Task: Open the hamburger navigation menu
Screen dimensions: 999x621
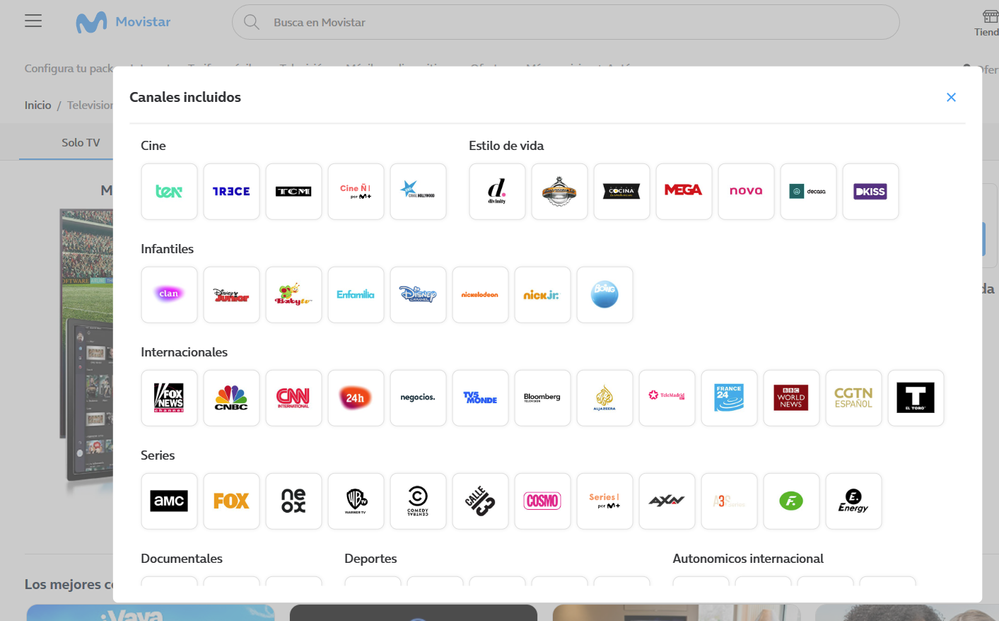Action: coord(33,21)
